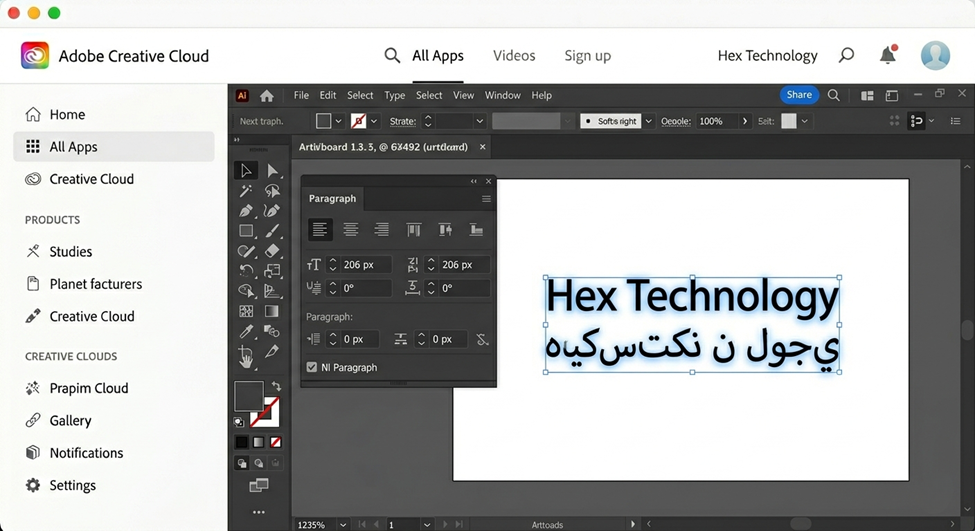Select the Curvature tool
This screenshot has width=975, height=531.
point(272,211)
